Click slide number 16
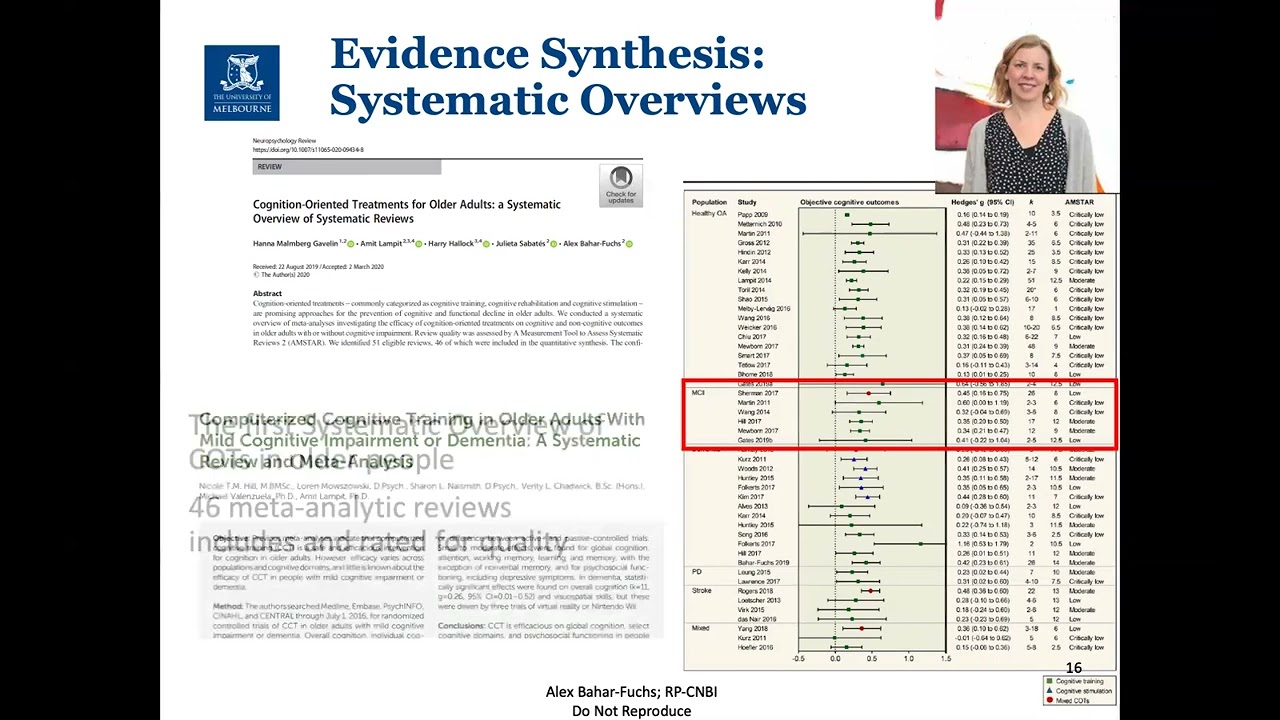This screenshot has height=720, width=1280. click(x=1074, y=668)
